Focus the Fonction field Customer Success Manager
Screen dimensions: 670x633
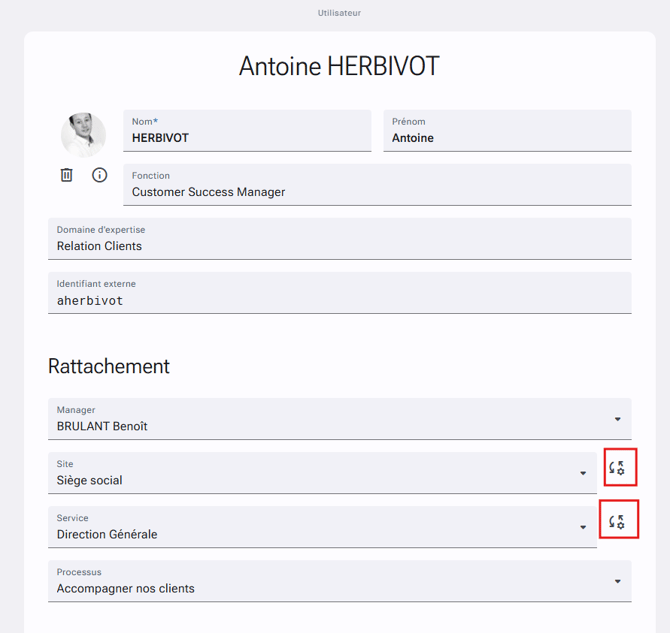pyautogui.click(x=377, y=185)
